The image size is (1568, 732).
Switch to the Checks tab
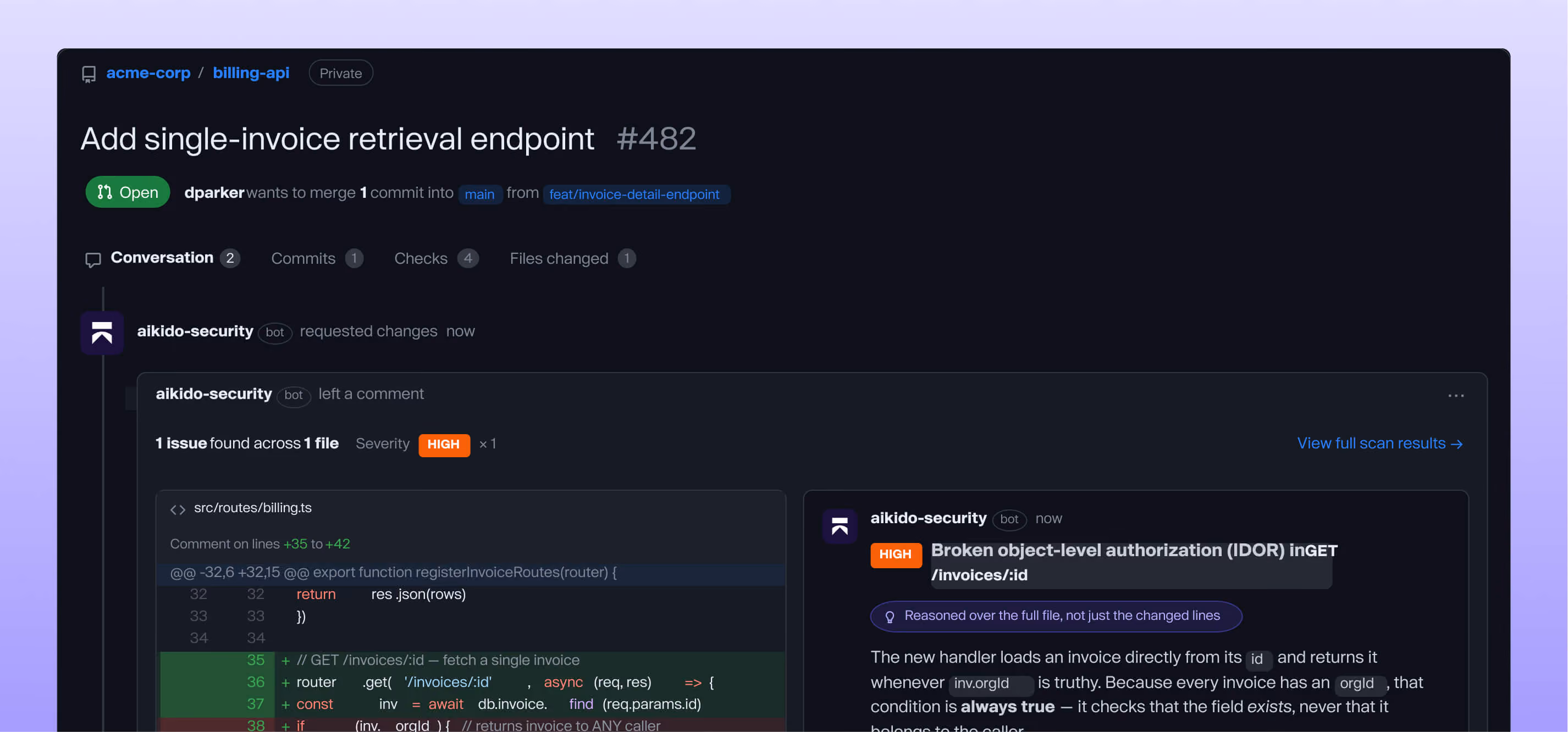[437, 259]
